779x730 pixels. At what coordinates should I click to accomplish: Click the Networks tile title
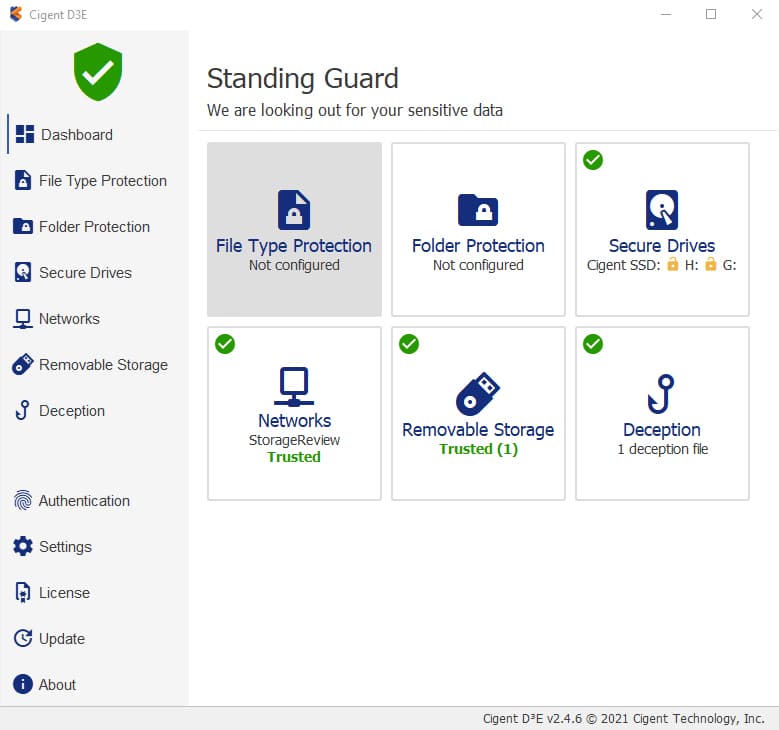tap(294, 421)
